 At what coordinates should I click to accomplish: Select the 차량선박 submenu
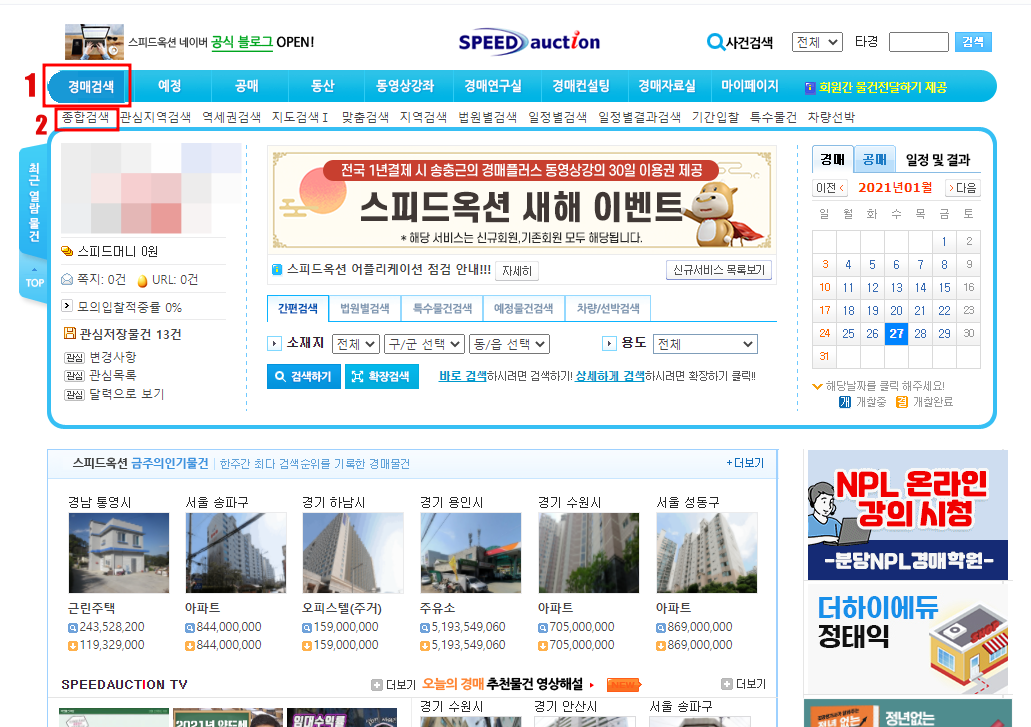point(831,117)
